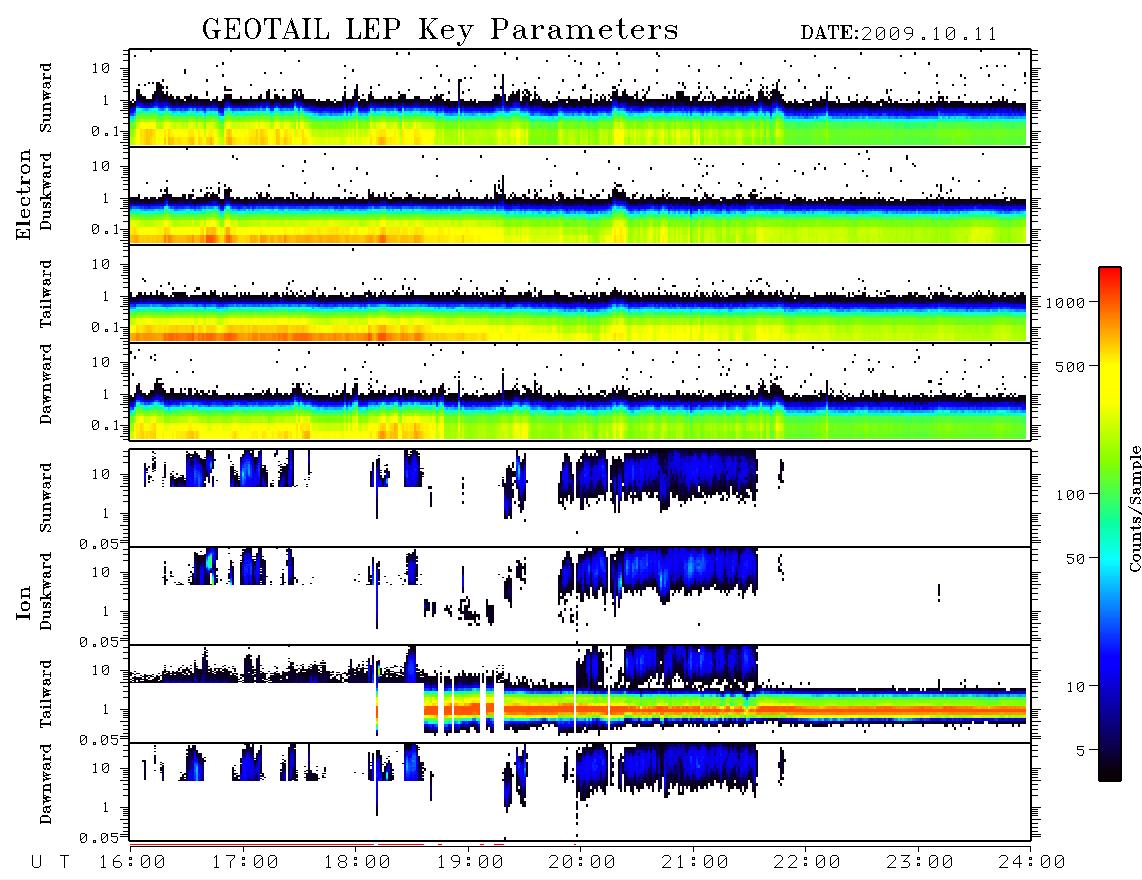The width and height of the screenshot is (1142, 880).
Task: Select the 22:00 time axis label
Action: [x=808, y=863]
